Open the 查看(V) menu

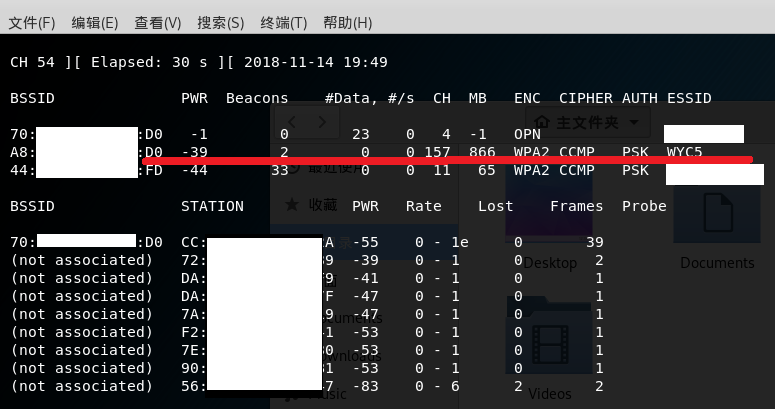pyautogui.click(x=158, y=22)
